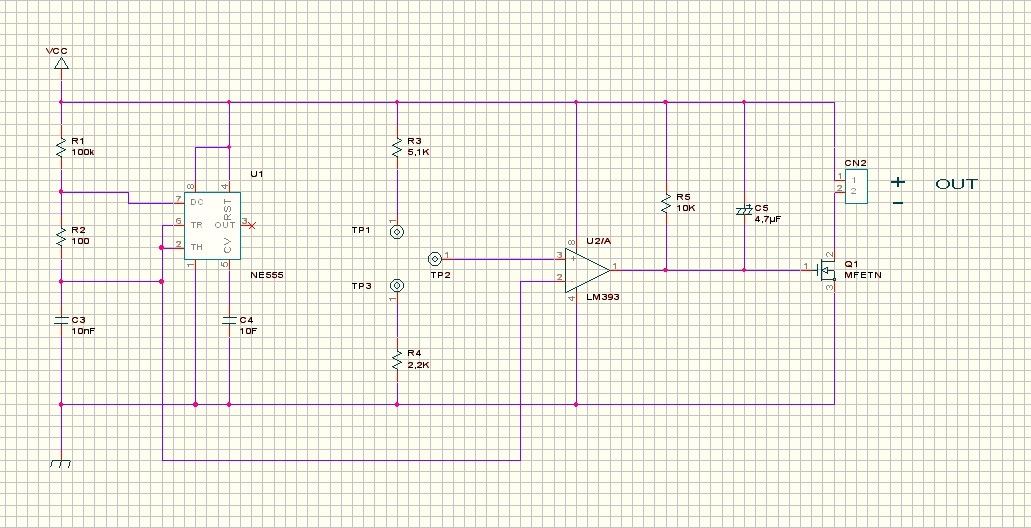Click the CN2 reference label
The width and height of the screenshot is (1031, 528).
(x=855, y=163)
